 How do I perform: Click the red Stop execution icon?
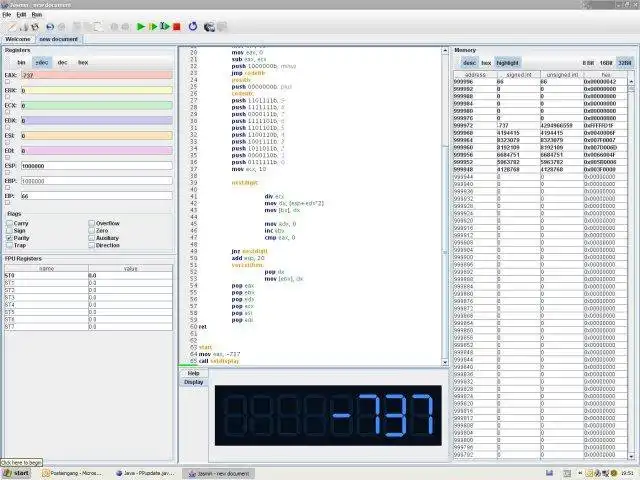(x=177, y=27)
